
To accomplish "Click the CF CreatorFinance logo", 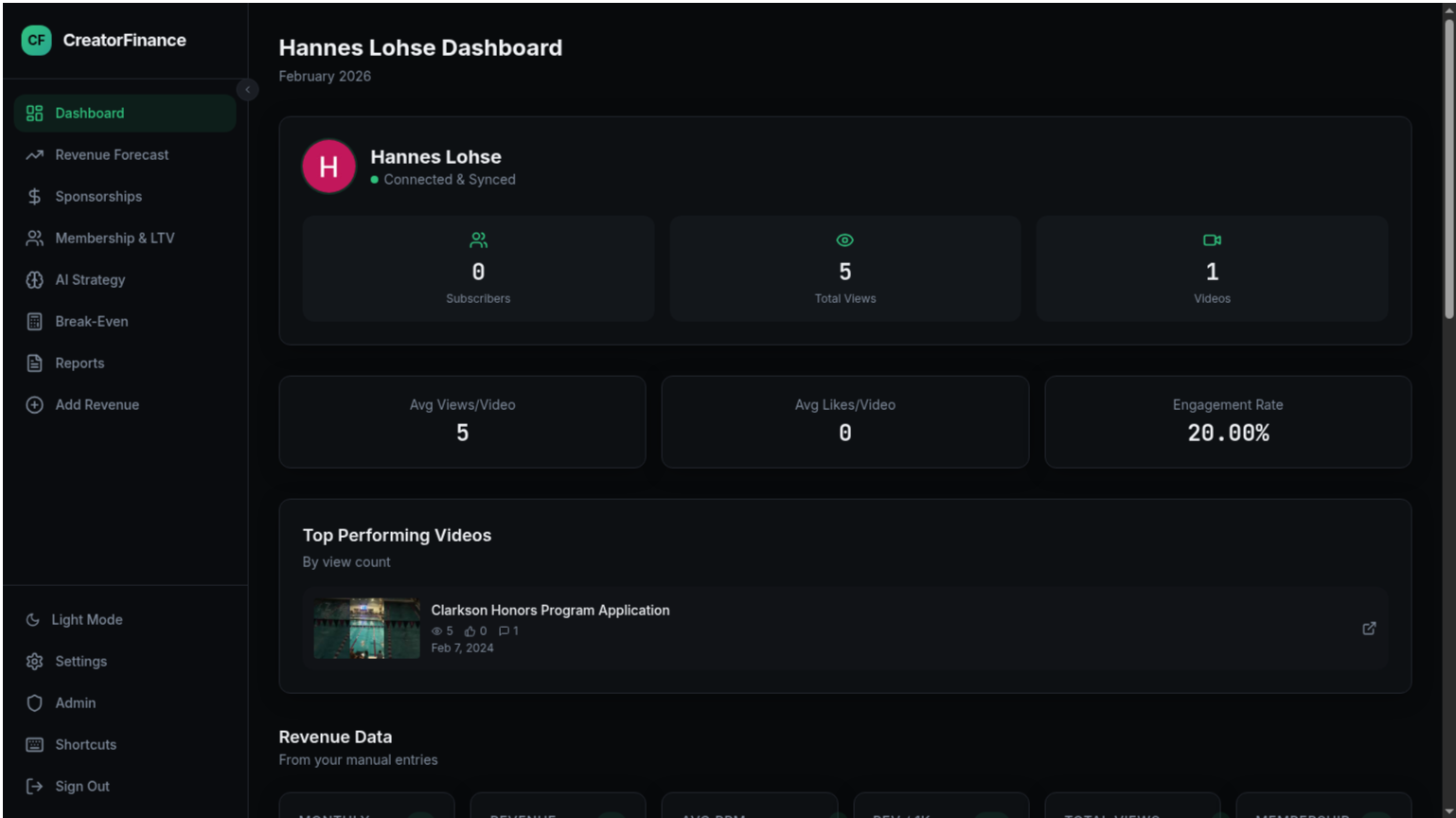I will point(36,41).
